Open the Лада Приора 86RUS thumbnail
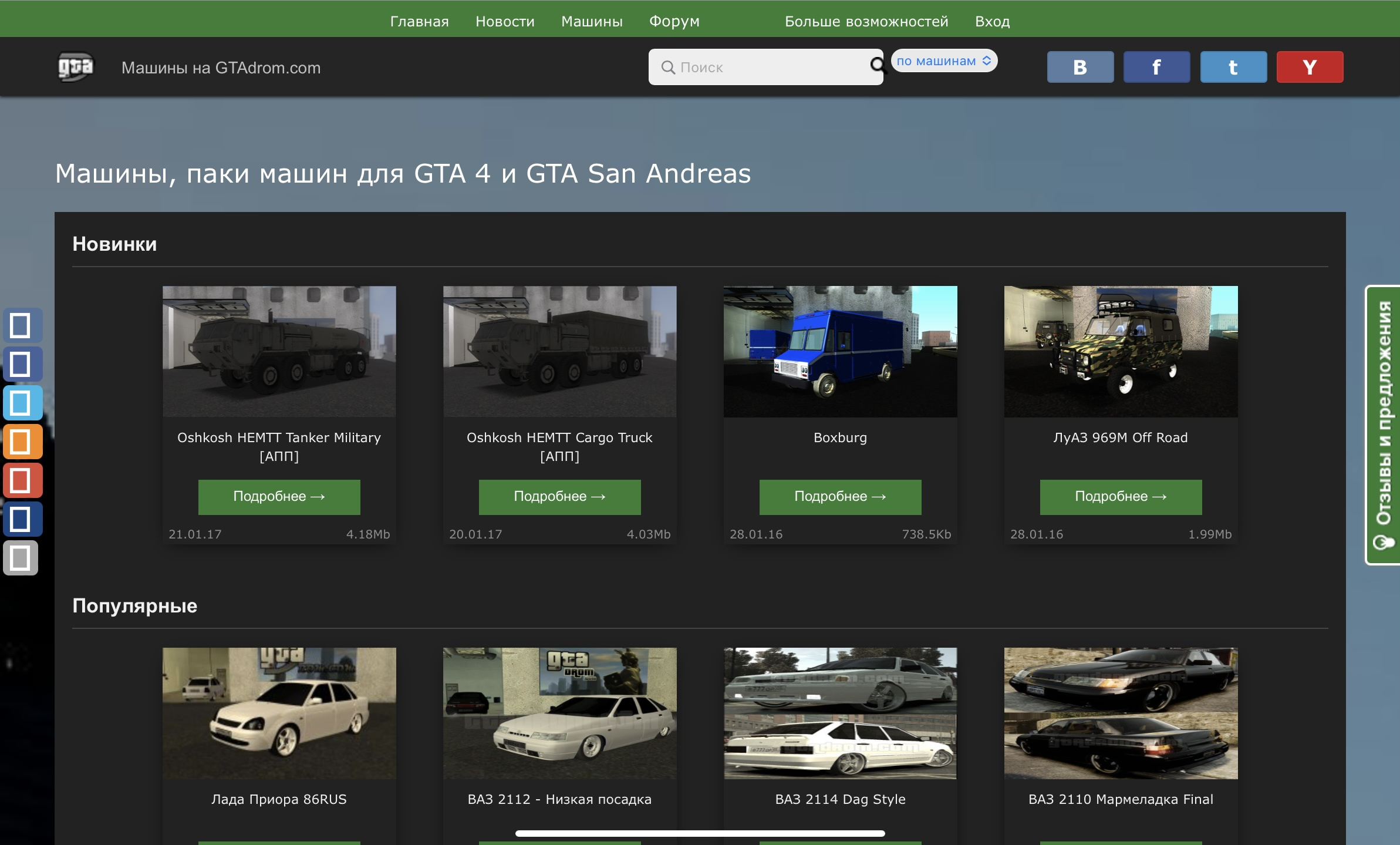Image resolution: width=1400 pixels, height=845 pixels. coord(279,713)
